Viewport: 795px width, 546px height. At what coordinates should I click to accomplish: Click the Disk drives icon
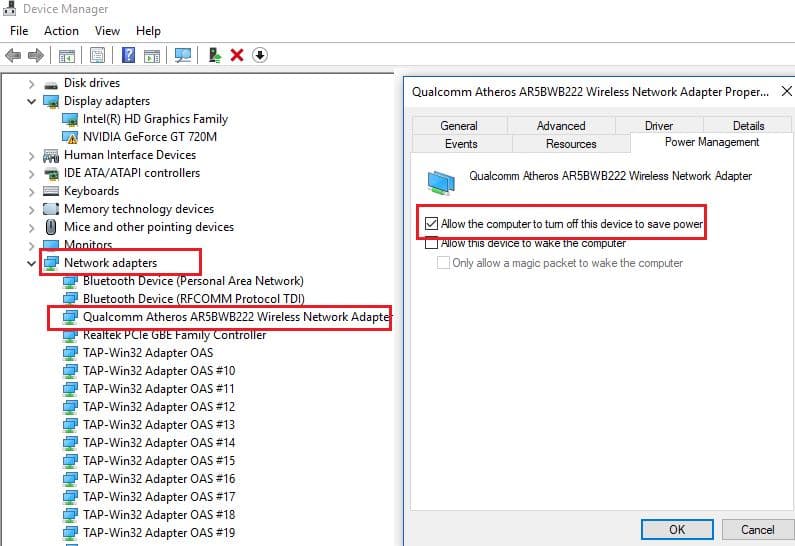[x=51, y=84]
